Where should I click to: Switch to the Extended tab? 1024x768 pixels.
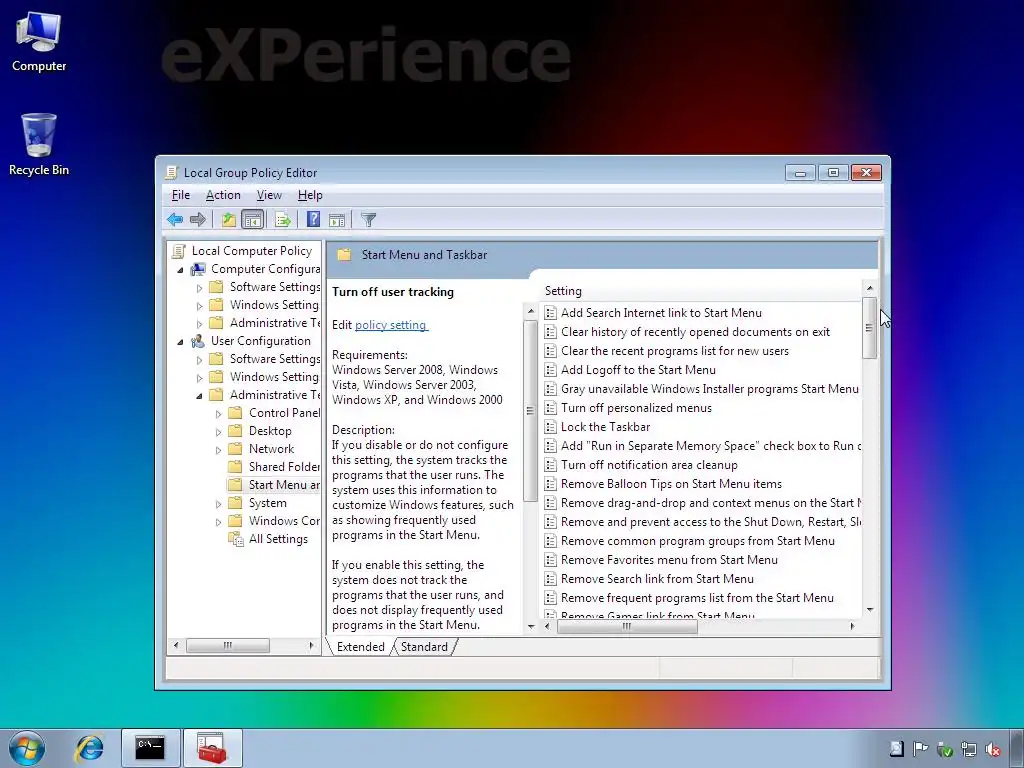pyautogui.click(x=360, y=647)
